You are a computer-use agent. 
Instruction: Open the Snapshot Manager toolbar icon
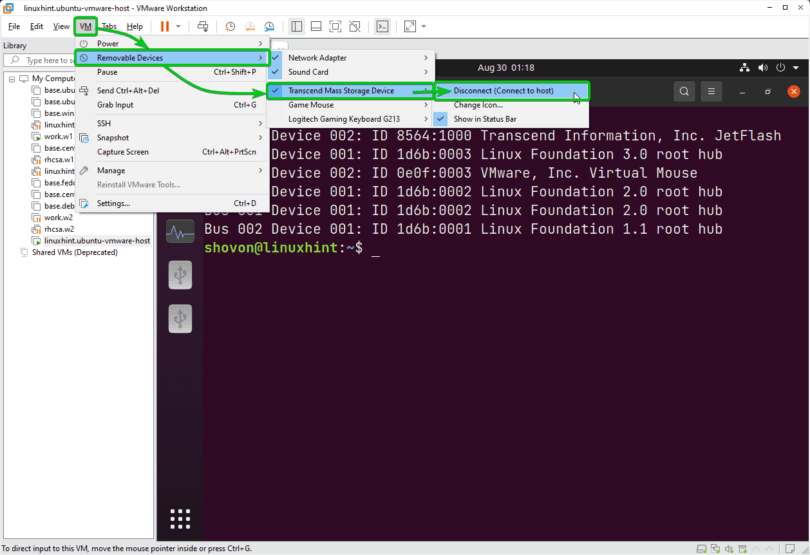click(x=269, y=26)
